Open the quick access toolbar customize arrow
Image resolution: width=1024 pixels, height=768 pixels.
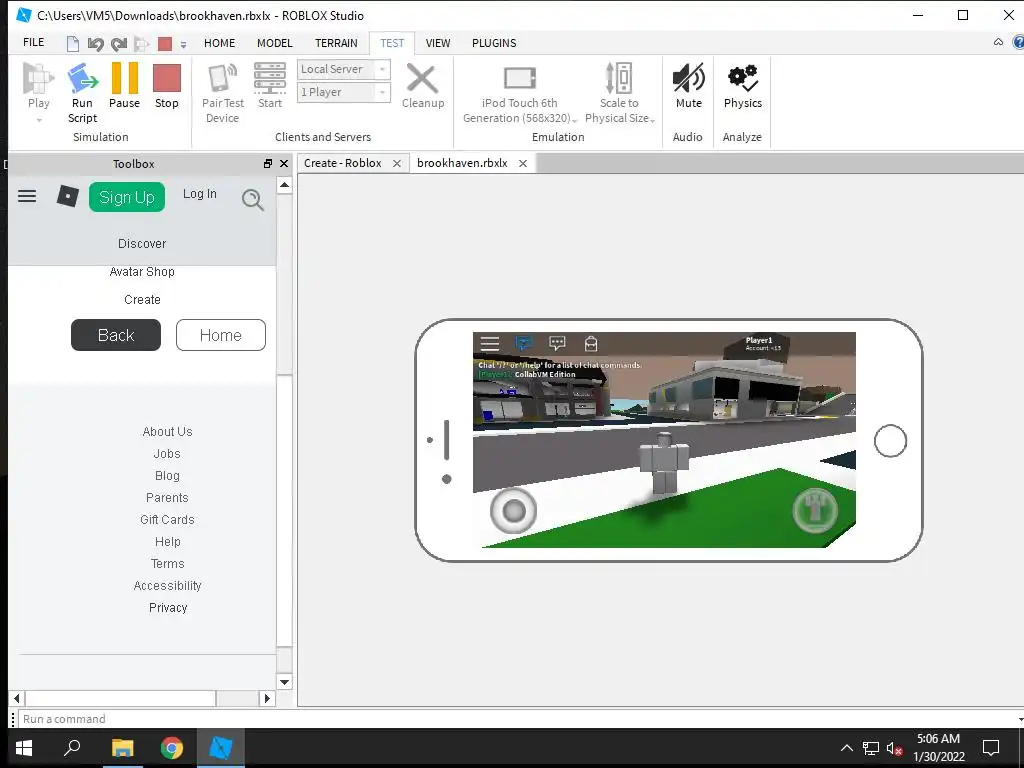[184, 45]
